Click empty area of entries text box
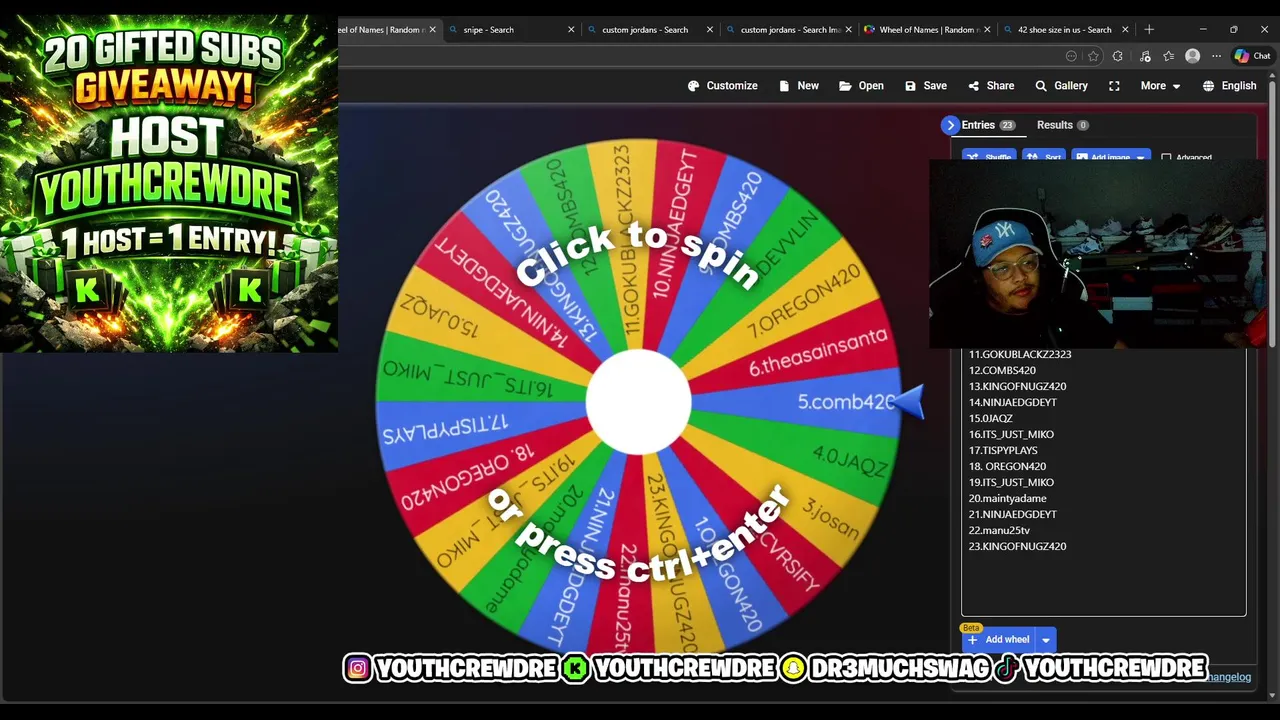Image resolution: width=1280 pixels, height=720 pixels. [x=1103, y=585]
